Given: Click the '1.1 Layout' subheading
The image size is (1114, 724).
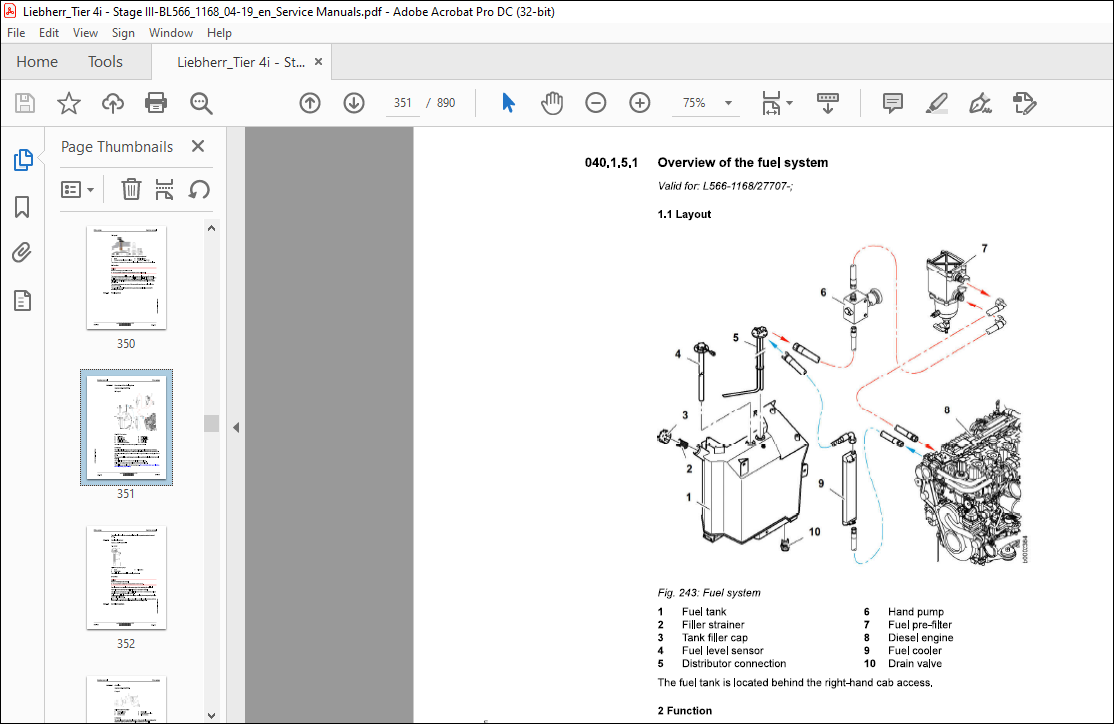Looking at the screenshot, I should (x=683, y=214).
